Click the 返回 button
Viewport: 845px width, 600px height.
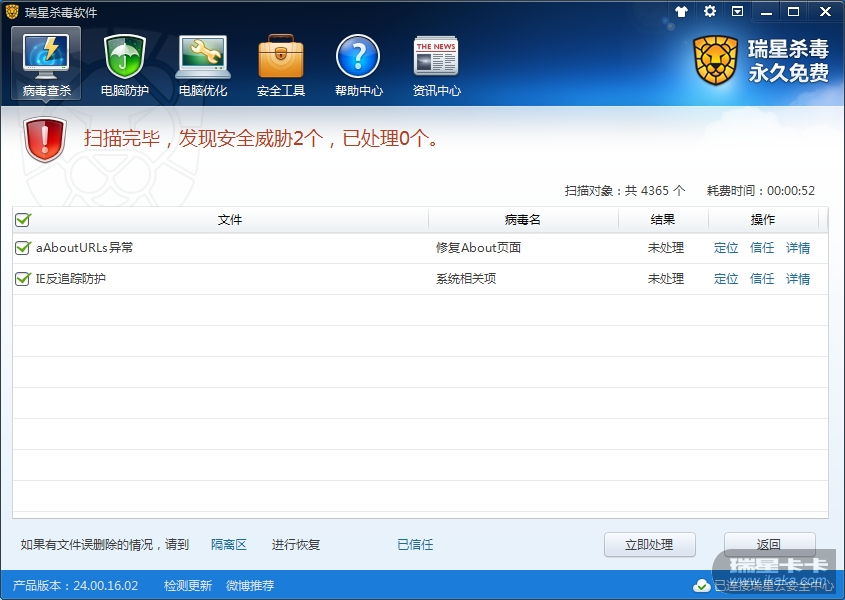(770, 544)
